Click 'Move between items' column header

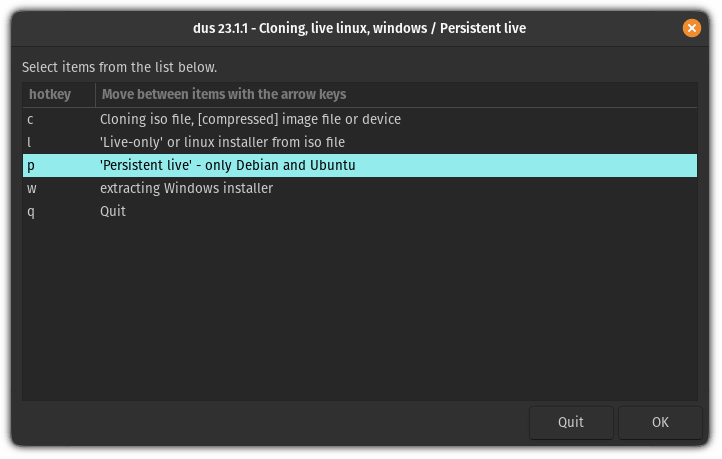click(x=224, y=94)
